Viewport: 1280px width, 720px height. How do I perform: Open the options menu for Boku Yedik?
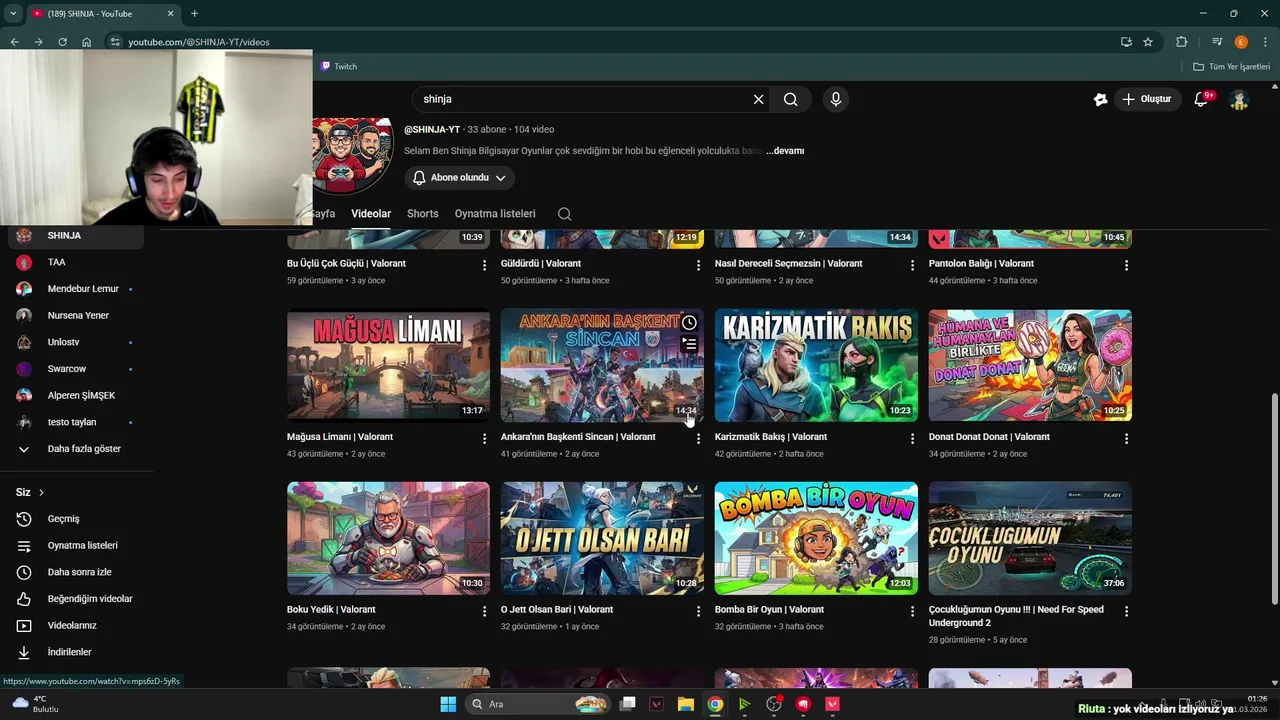(x=484, y=610)
